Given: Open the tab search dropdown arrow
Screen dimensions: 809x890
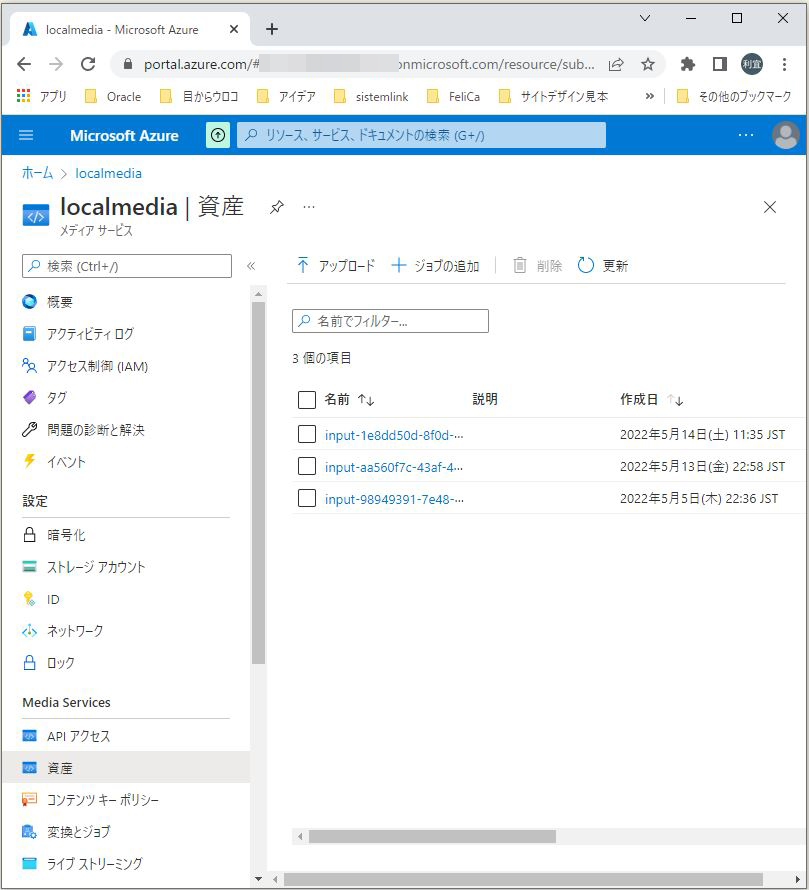Looking at the screenshot, I should click(x=645, y=18).
